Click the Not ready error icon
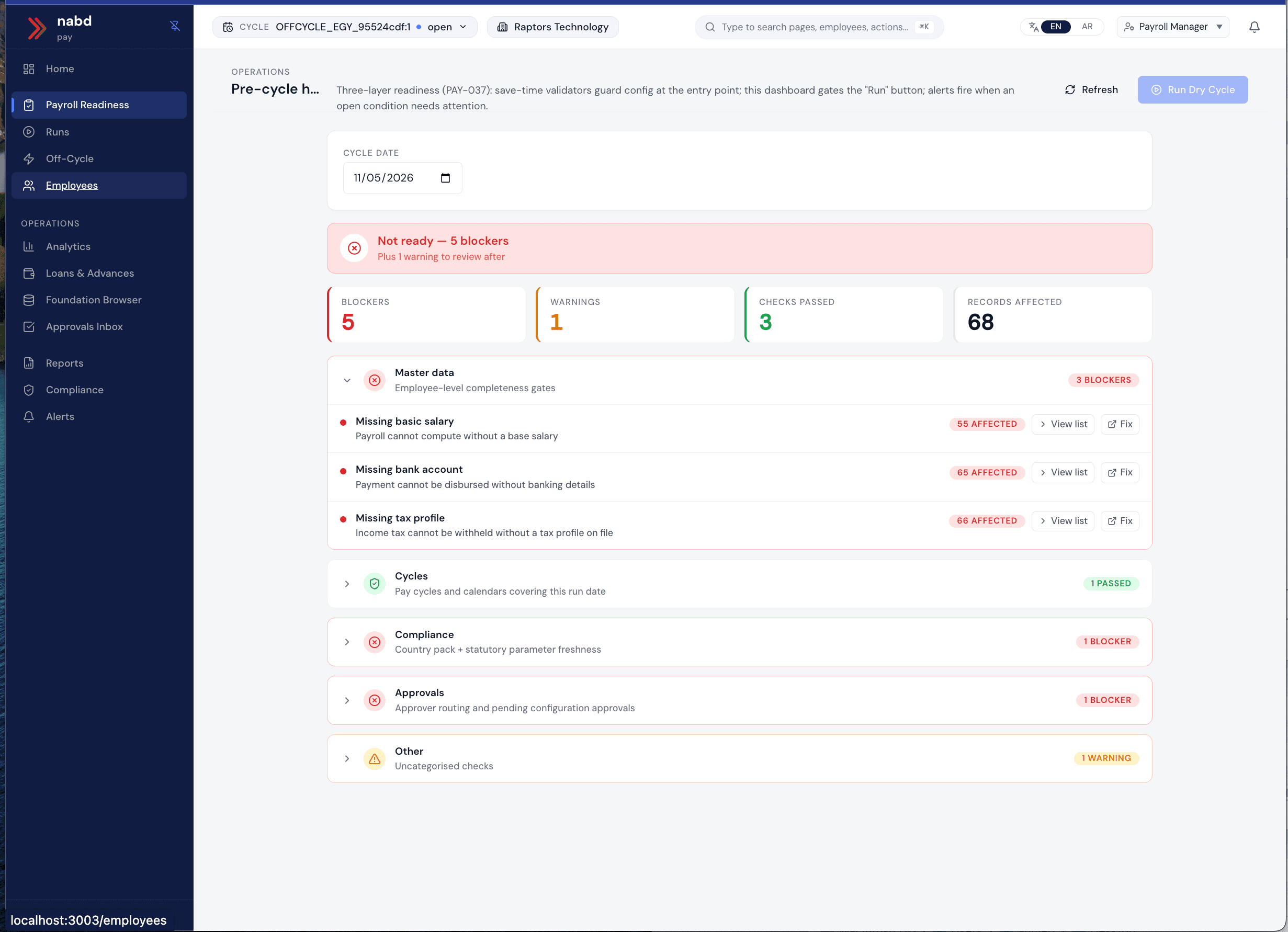Image resolution: width=1288 pixels, height=932 pixels. [354, 248]
